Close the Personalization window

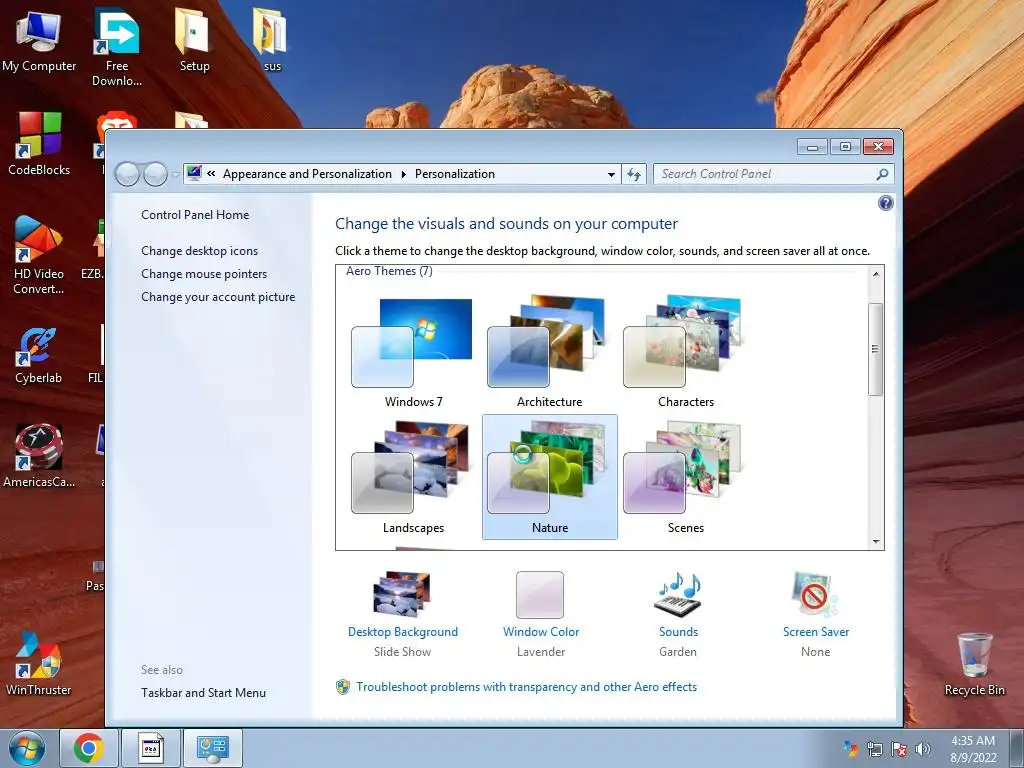[878, 147]
